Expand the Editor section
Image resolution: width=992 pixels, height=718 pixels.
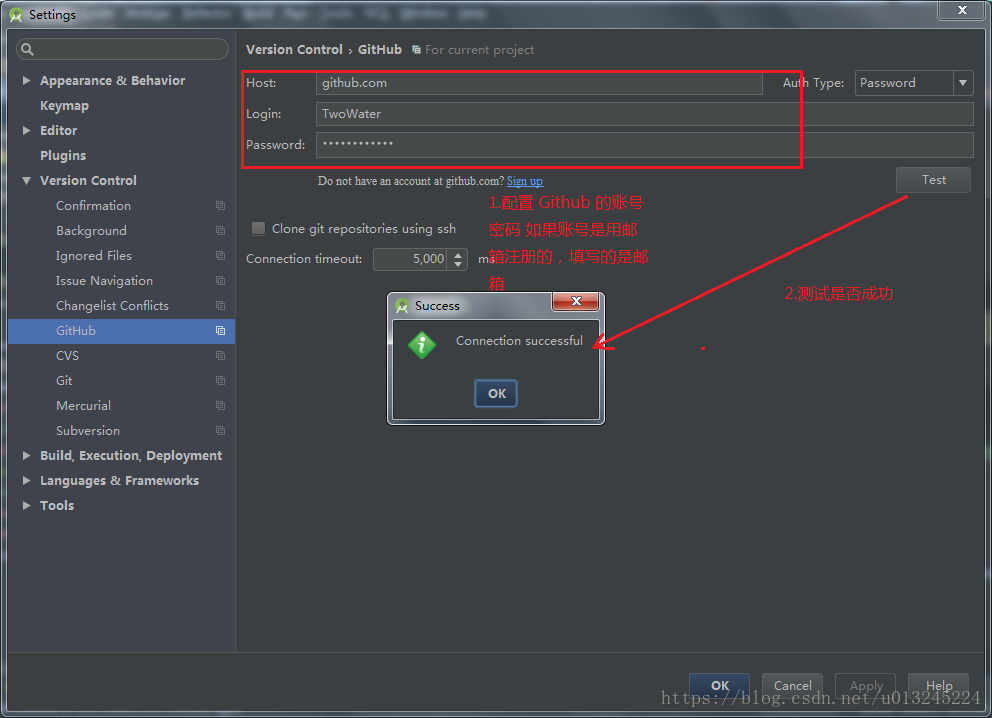click(x=27, y=130)
